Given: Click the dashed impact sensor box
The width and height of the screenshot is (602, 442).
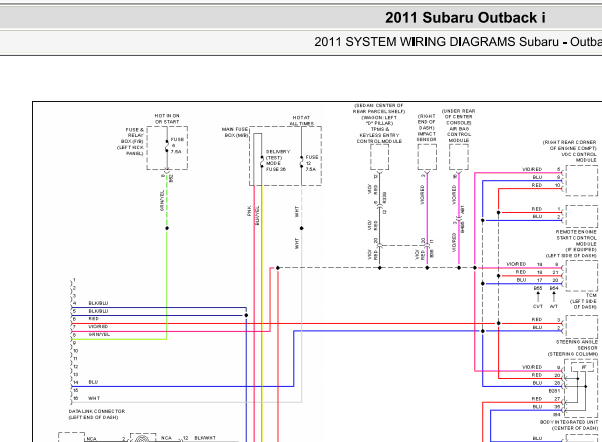Looking at the screenshot, I should pos(427,157).
